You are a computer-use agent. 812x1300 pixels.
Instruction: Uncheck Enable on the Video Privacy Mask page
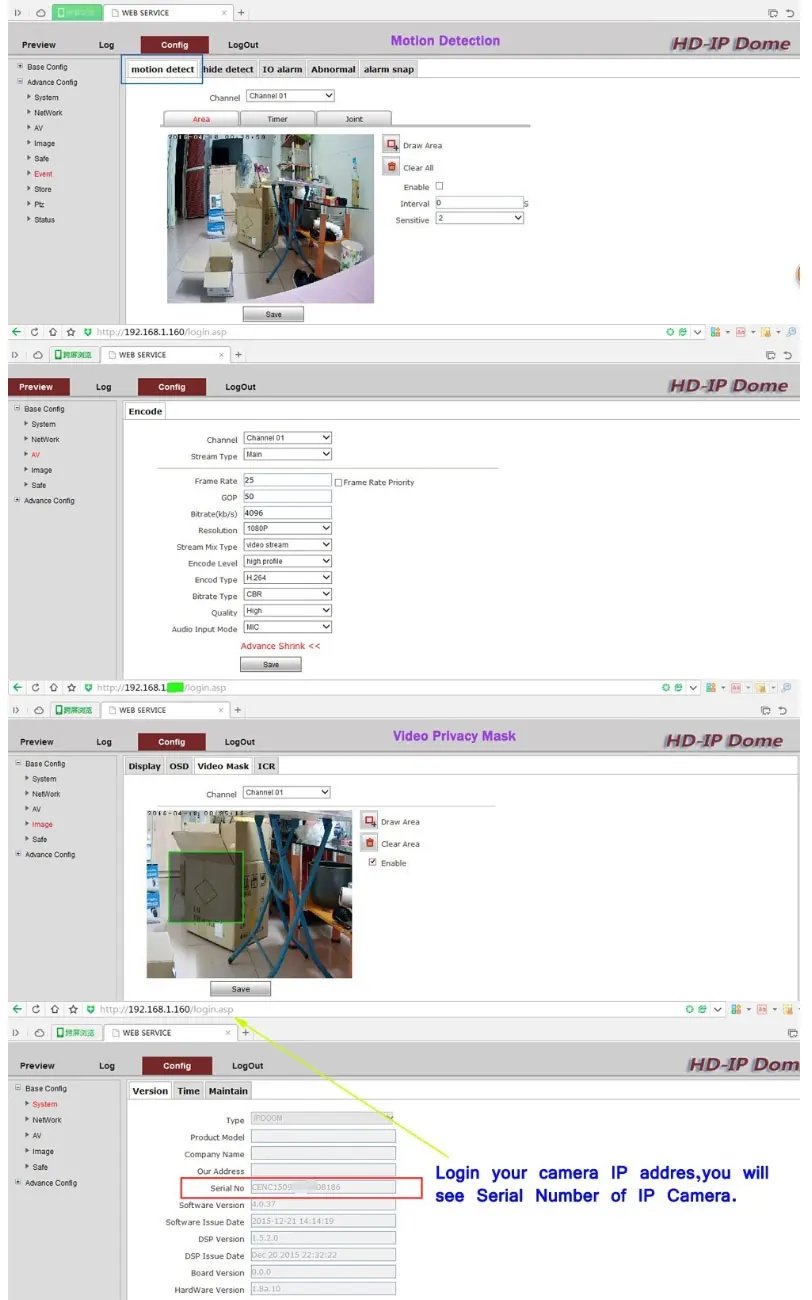pos(373,862)
